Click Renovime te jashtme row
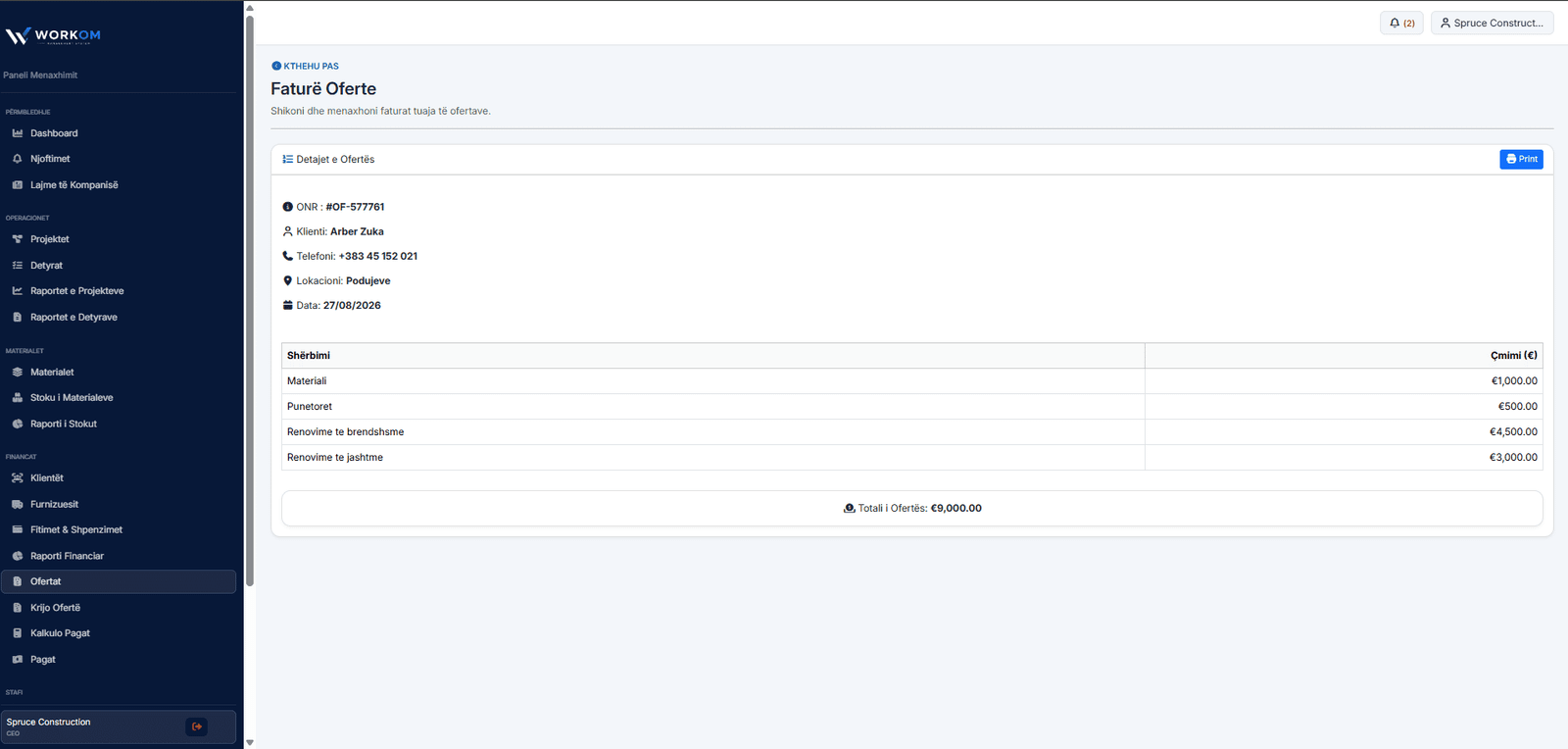The image size is (1568, 749). (x=911, y=458)
